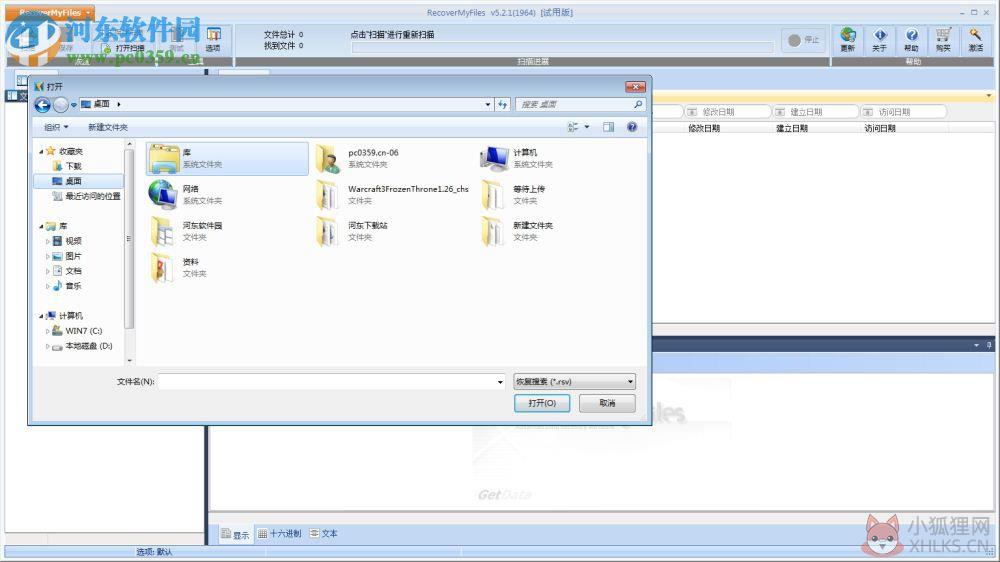
Task: Open the dialog's blue help question icon
Action: coord(632,127)
